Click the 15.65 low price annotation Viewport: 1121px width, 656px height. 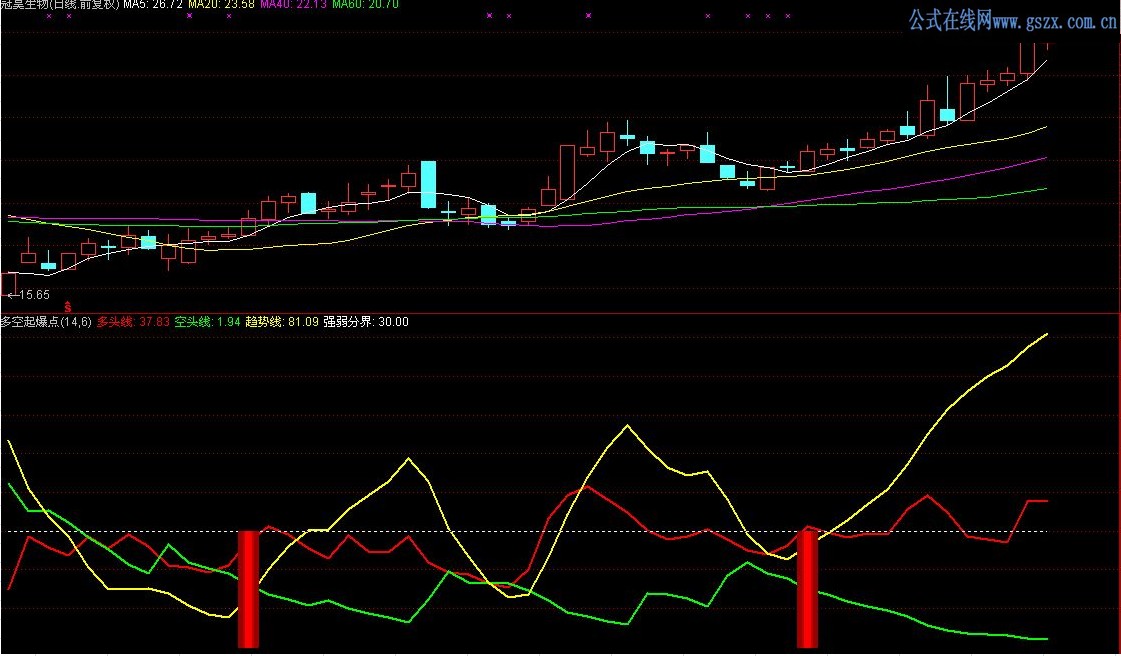pos(29,294)
